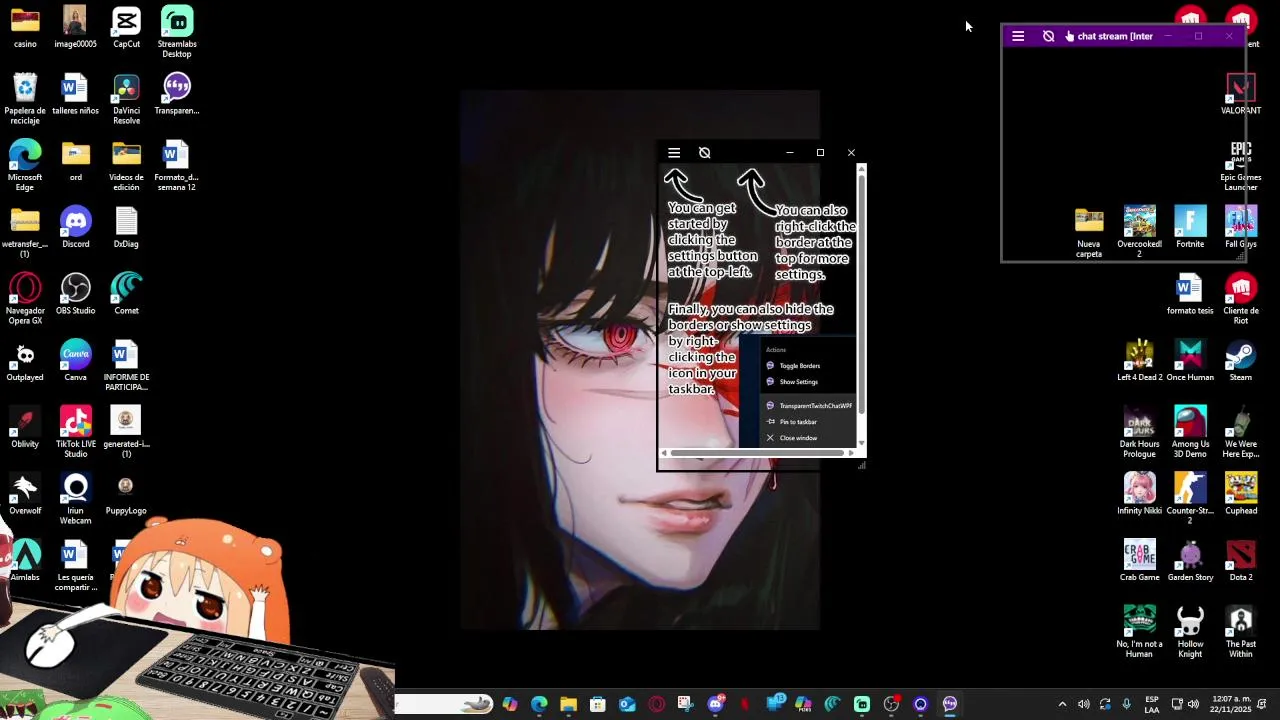Select Nueva carpeta folder
Screen dimensions: 1280x720
coord(1089,232)
